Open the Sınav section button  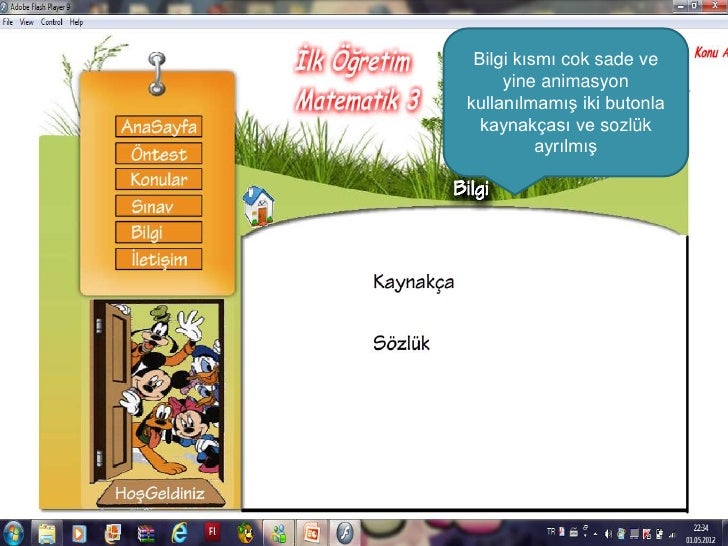(159, 206)
